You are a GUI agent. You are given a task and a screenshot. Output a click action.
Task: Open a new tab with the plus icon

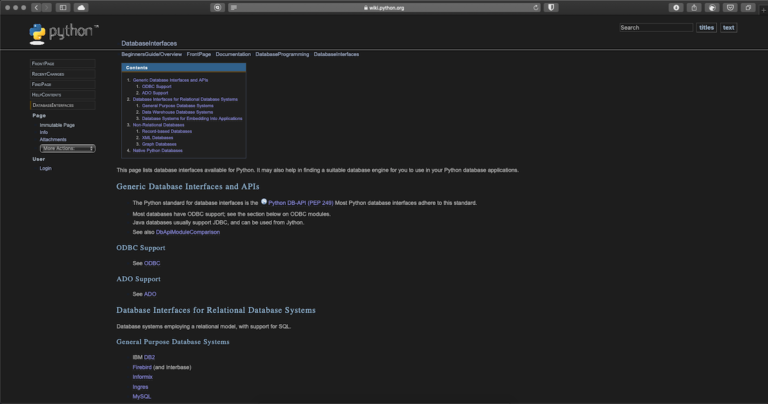(x=764, y=8)
